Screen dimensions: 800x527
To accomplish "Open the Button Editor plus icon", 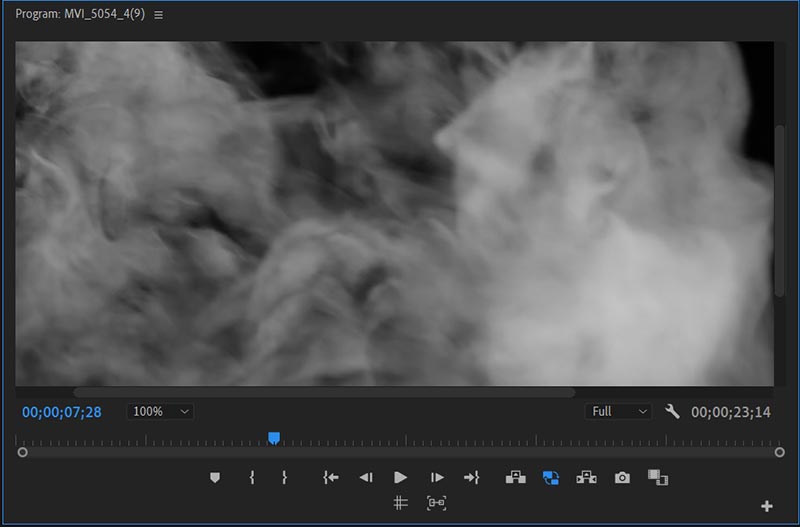I will (x=767, y=506).
